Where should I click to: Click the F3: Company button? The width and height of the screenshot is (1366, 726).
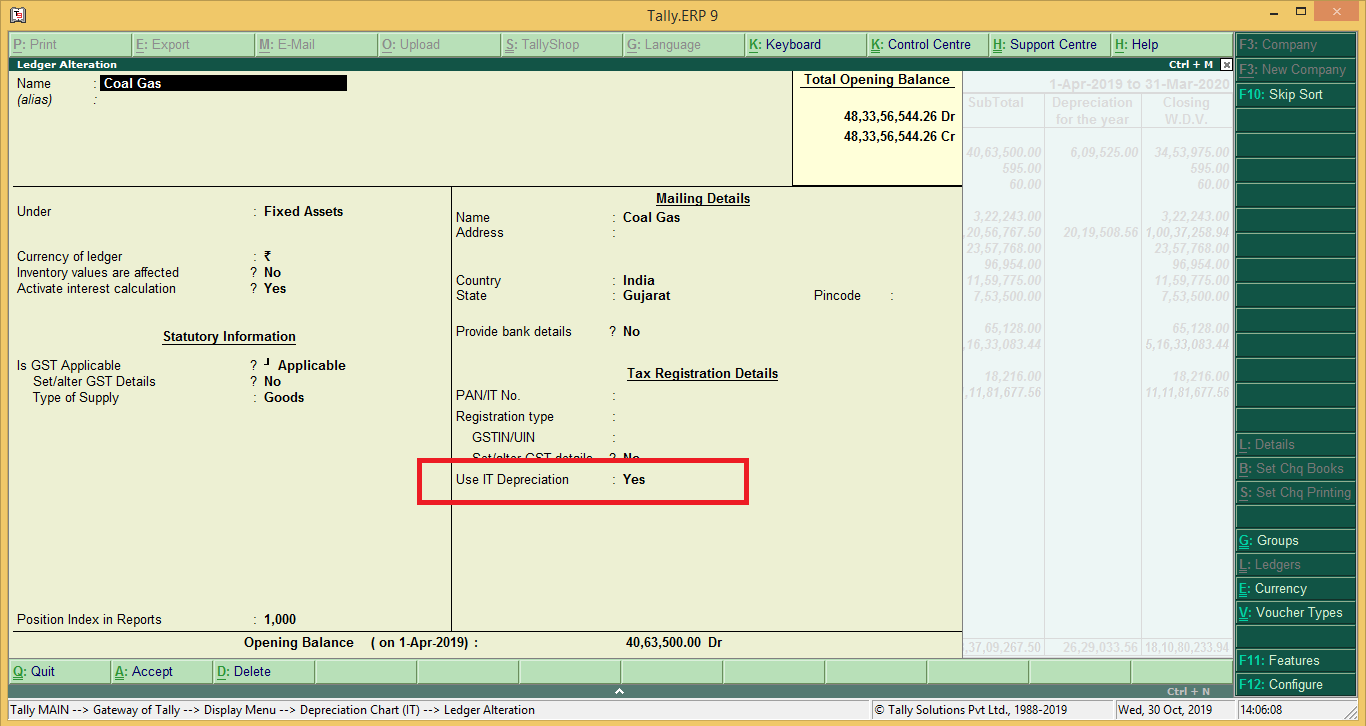tap(1296, 45)
